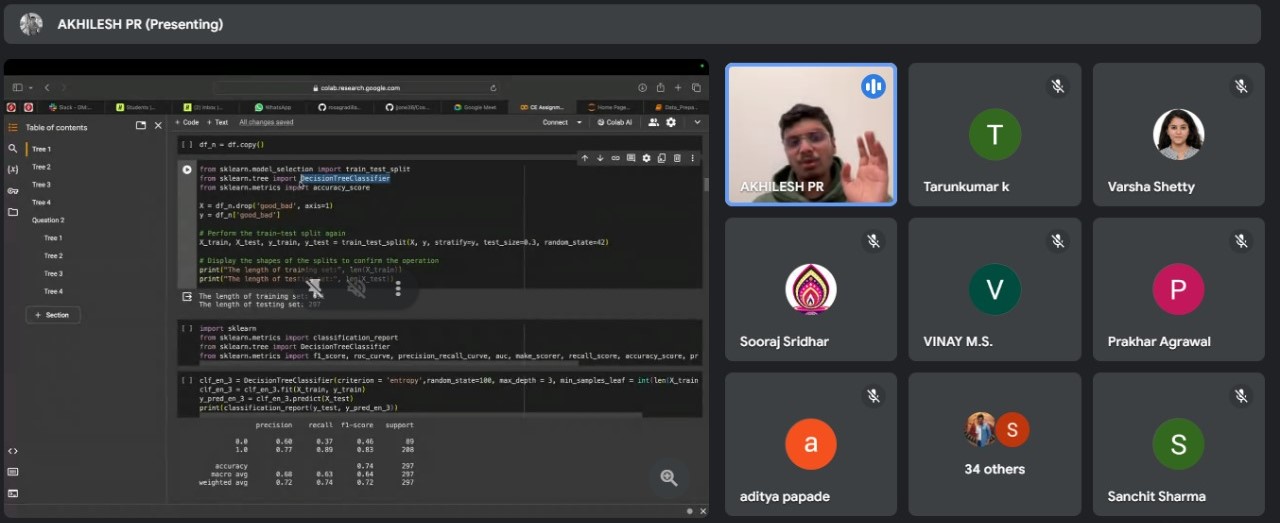Click the muted mic on Varsha Shetty tile
The image size is (1280, 523).
click(1241, 86)
